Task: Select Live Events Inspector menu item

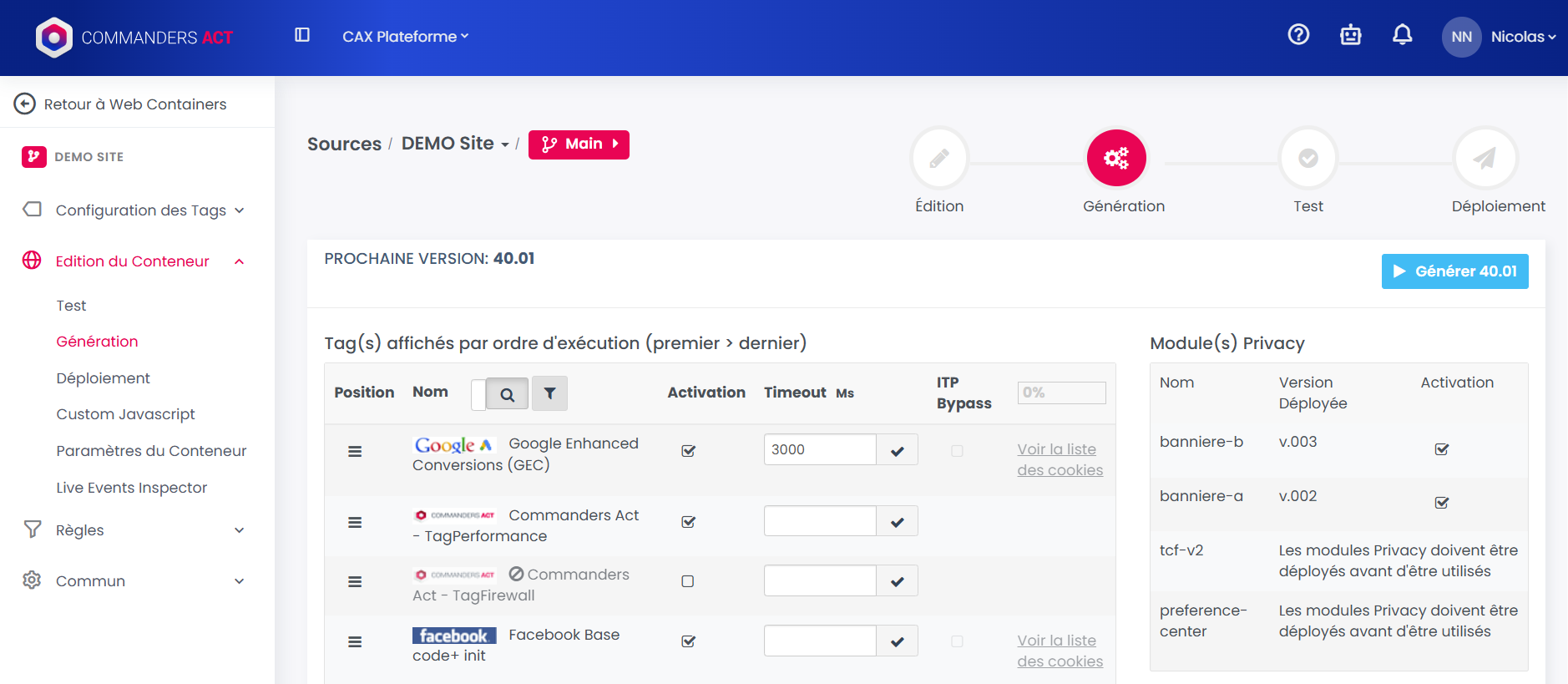Action: 131,488
